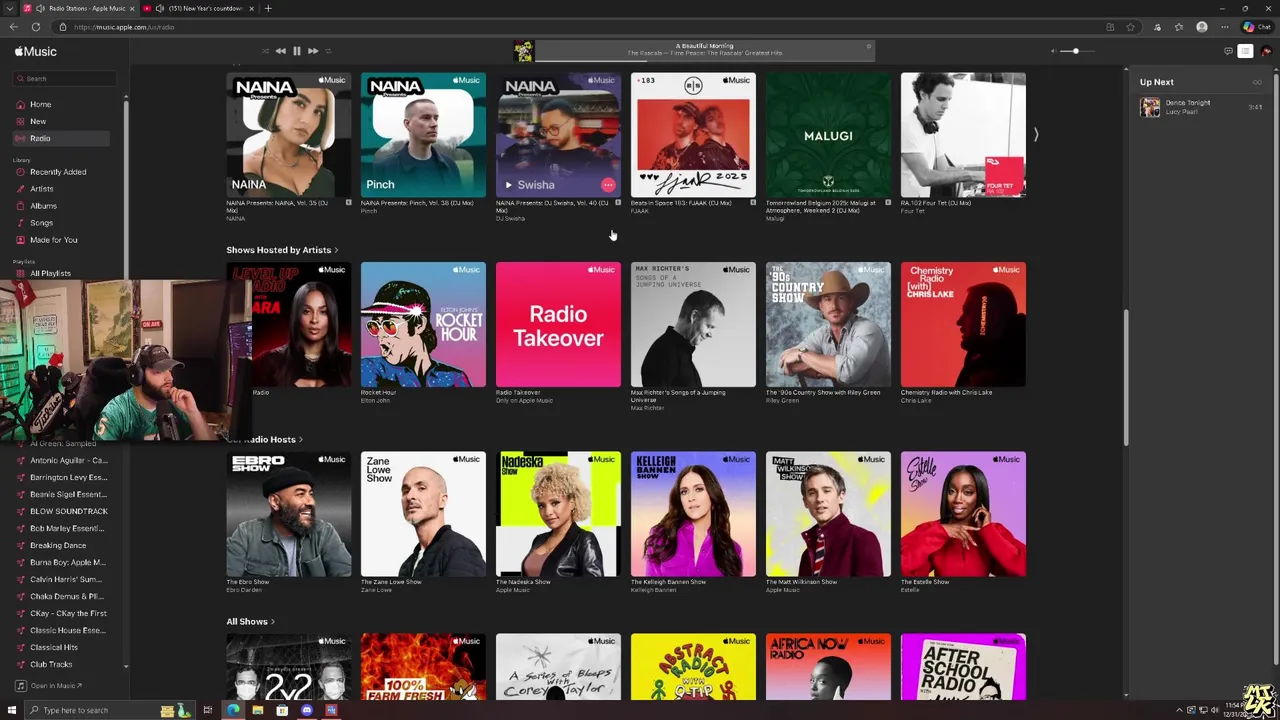
Task: Skip to the previous track
Action: tap(280, 51)
